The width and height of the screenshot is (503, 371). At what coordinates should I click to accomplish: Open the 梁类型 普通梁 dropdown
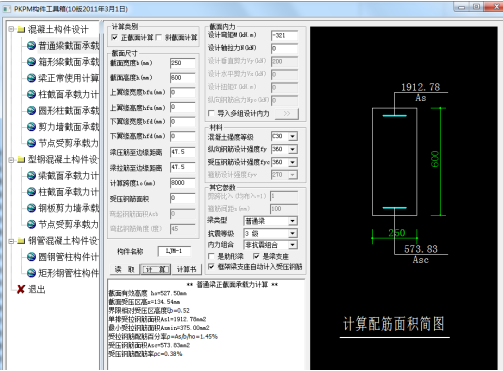pyautogui.click(x=292, y=221)
